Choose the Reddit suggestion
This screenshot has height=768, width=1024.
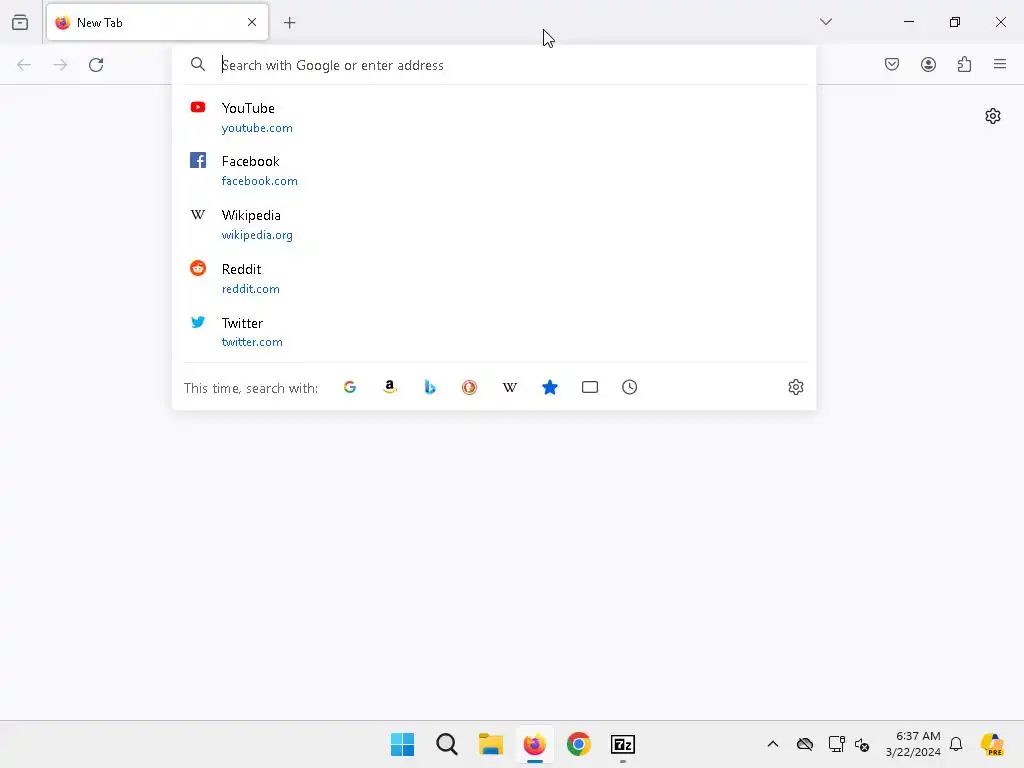(494, 278)
